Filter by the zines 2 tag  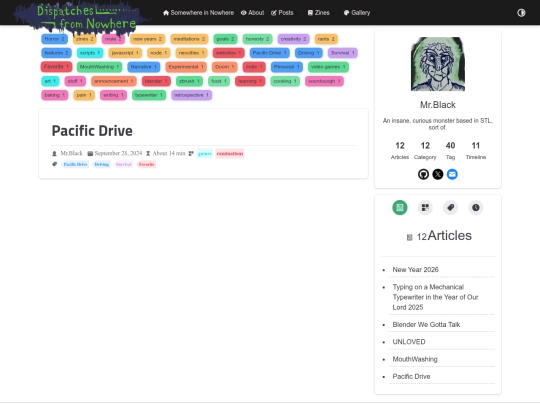[85, 39]
